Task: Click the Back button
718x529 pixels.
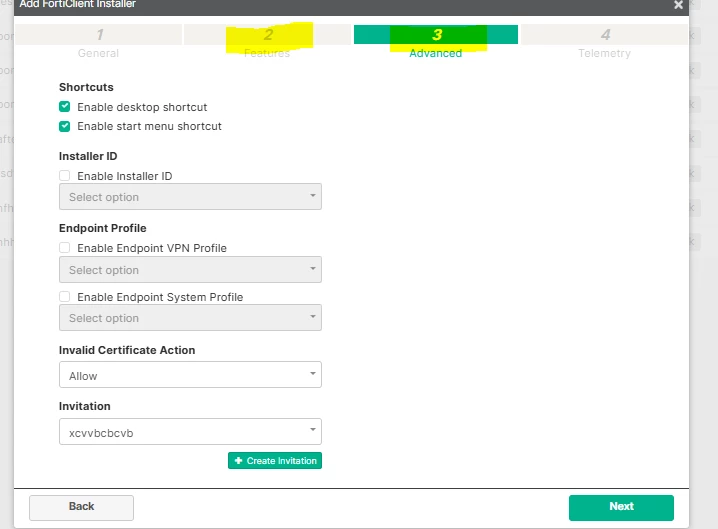Action: [82, 507]
